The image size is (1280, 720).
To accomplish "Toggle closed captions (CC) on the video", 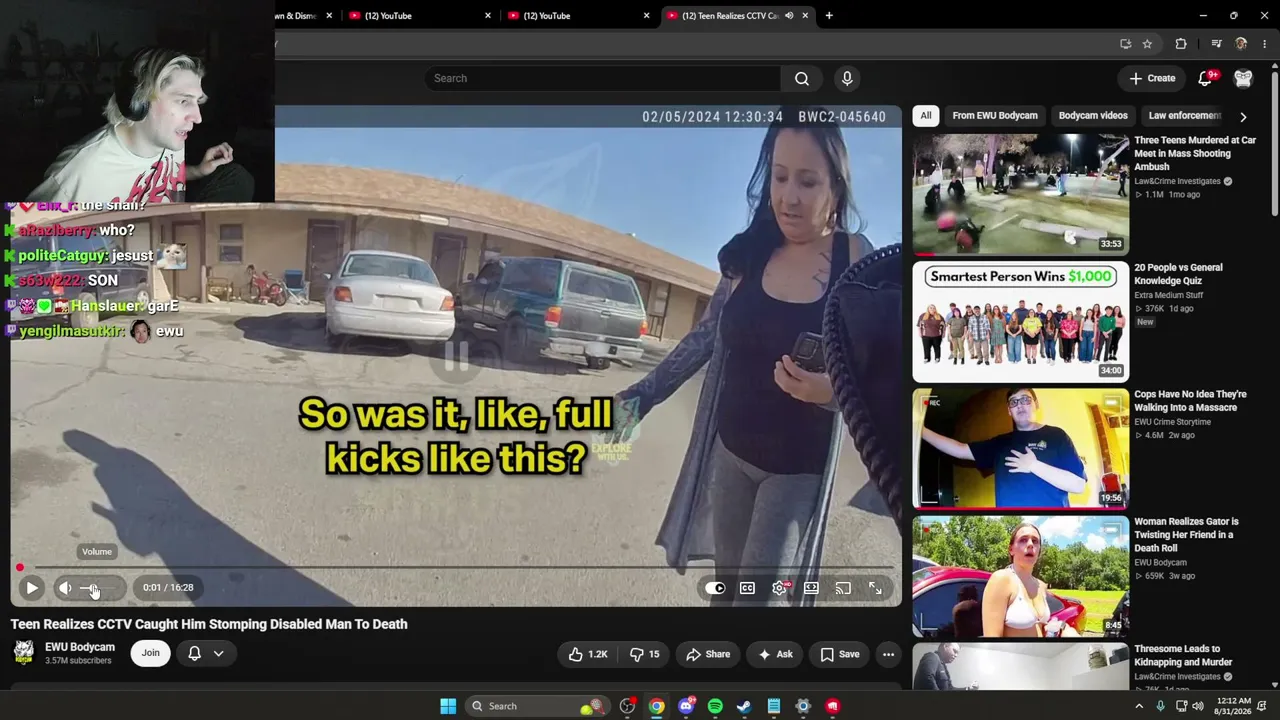I will pos(747,588).
